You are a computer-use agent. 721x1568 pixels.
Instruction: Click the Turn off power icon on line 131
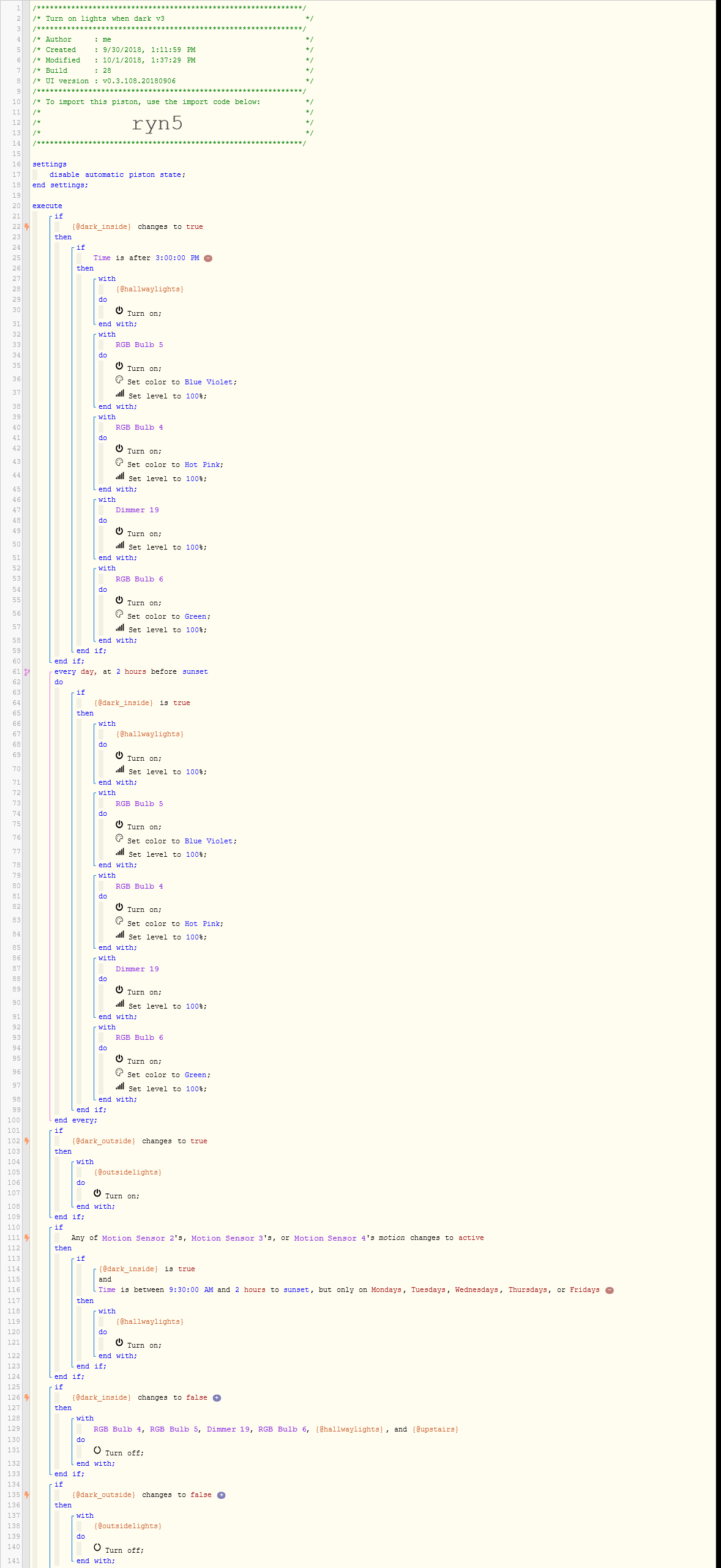click(97, 1450)
